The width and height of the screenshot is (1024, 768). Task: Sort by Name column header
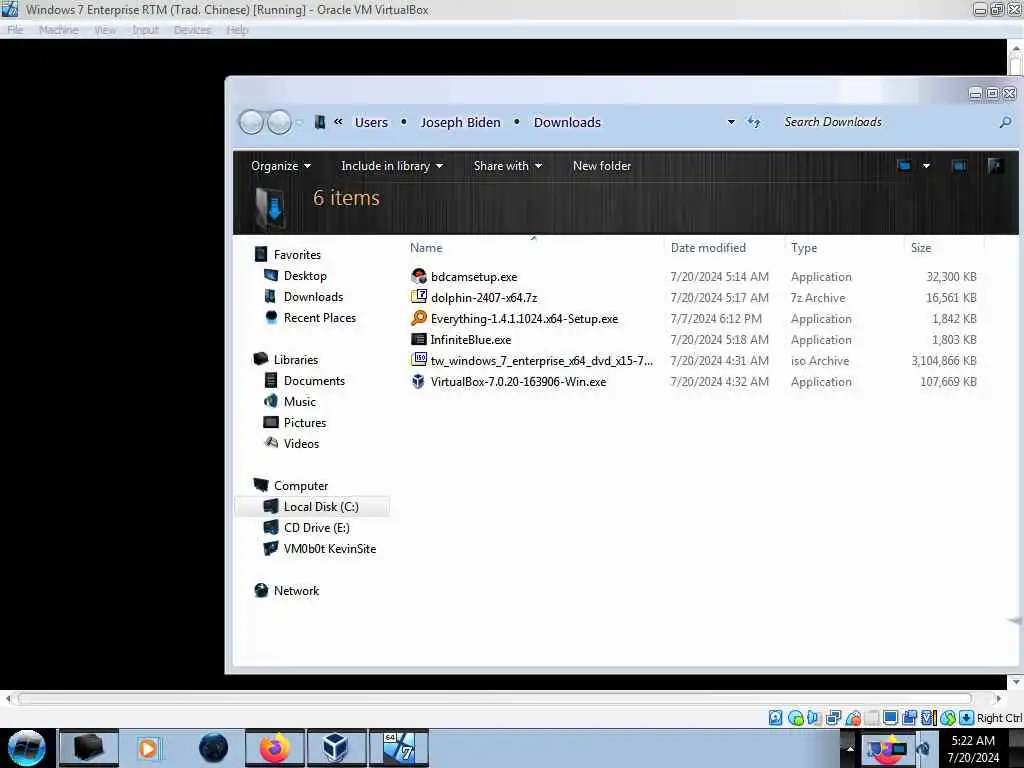click(x=534, y=248)
